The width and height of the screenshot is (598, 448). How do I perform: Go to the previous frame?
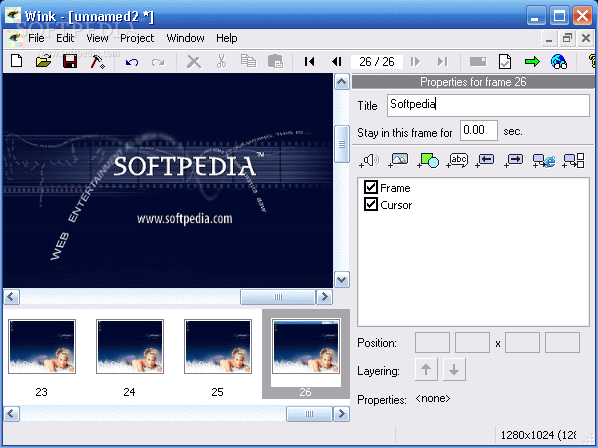[336, 61]
